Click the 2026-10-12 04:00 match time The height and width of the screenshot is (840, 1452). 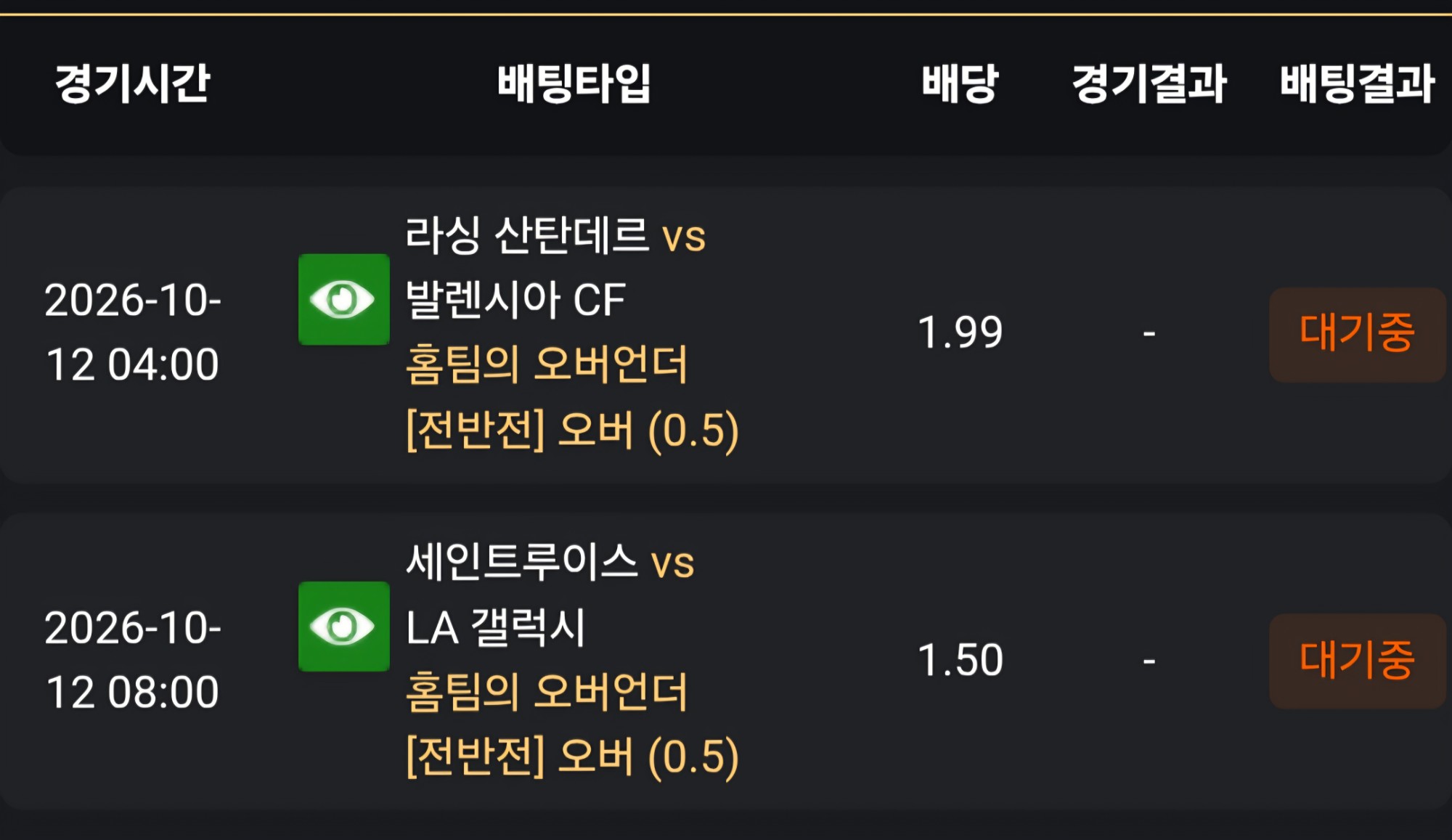pos(133,332)
